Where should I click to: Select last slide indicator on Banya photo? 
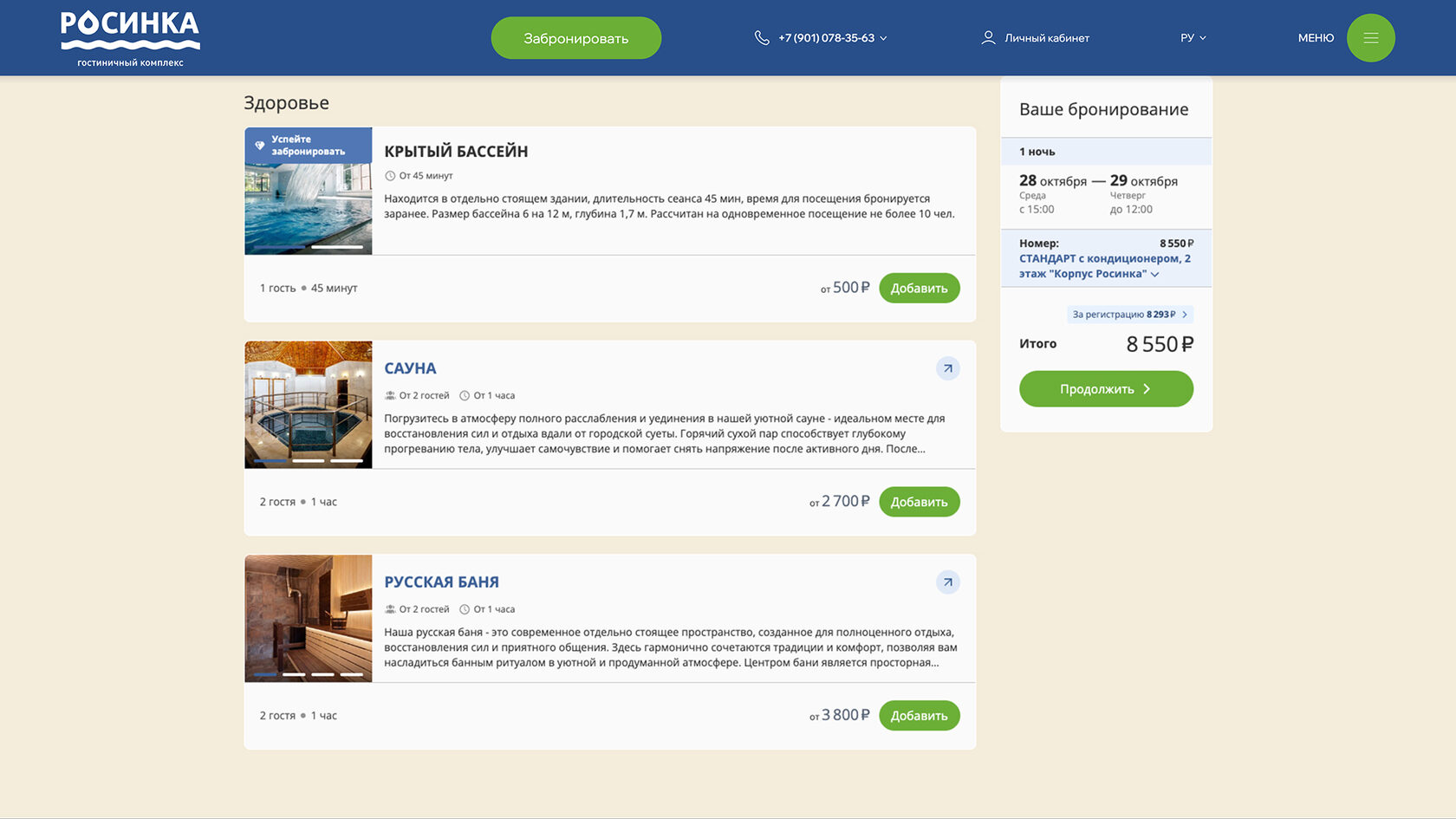point(352,674)
